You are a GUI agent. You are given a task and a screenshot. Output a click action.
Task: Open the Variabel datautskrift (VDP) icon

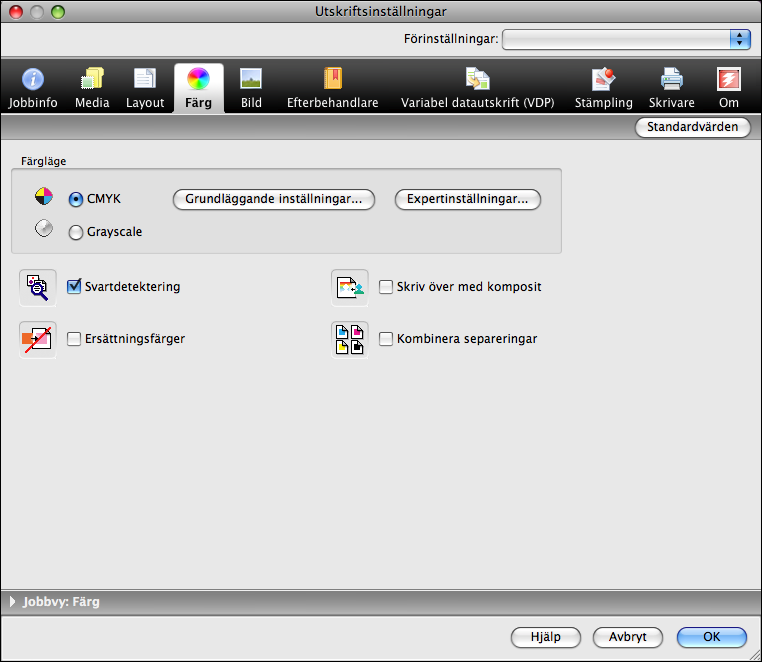(478, 78)
